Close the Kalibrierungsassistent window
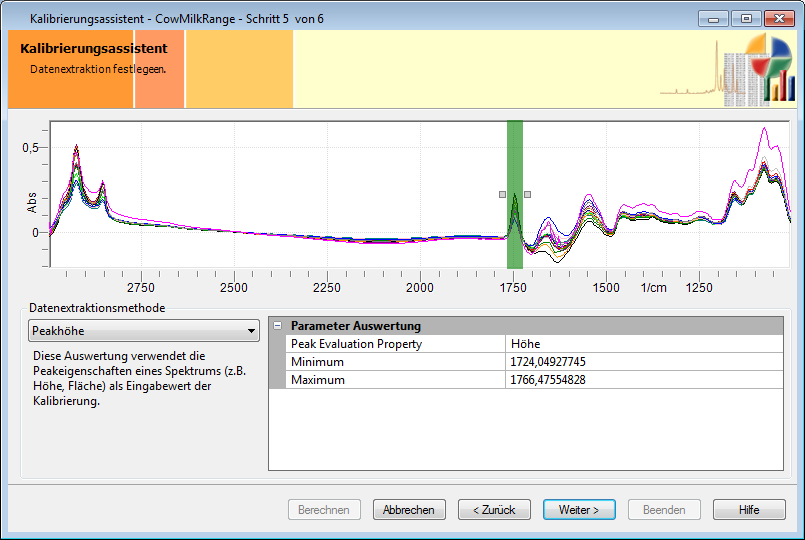The width and height of the screenshot is (805, 540). pyautogui.click(x=777, y=18)
